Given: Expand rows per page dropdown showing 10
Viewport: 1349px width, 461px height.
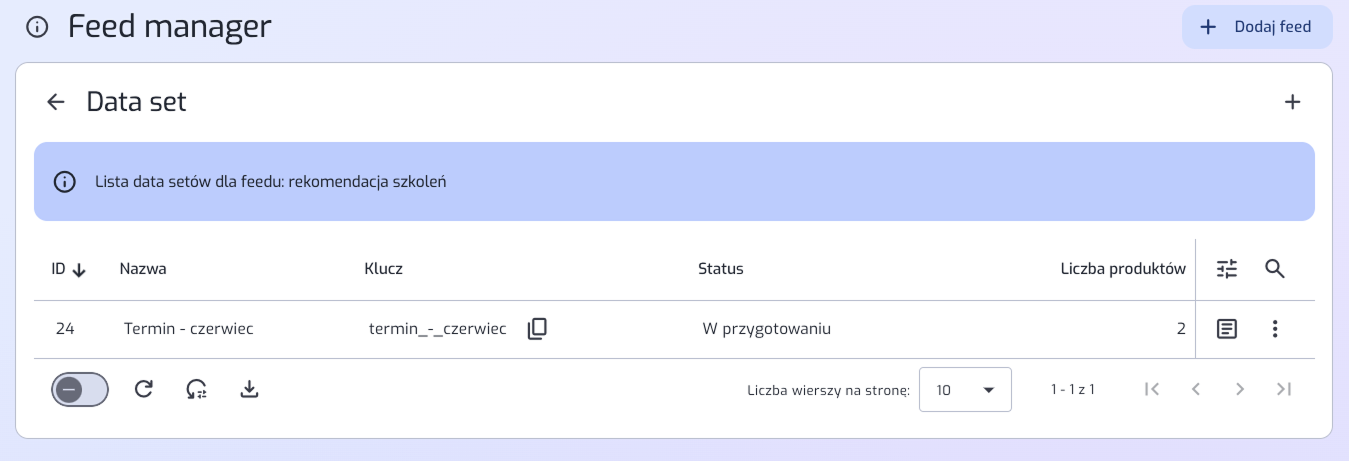Looking at the screenshot, I should [965, 390].
